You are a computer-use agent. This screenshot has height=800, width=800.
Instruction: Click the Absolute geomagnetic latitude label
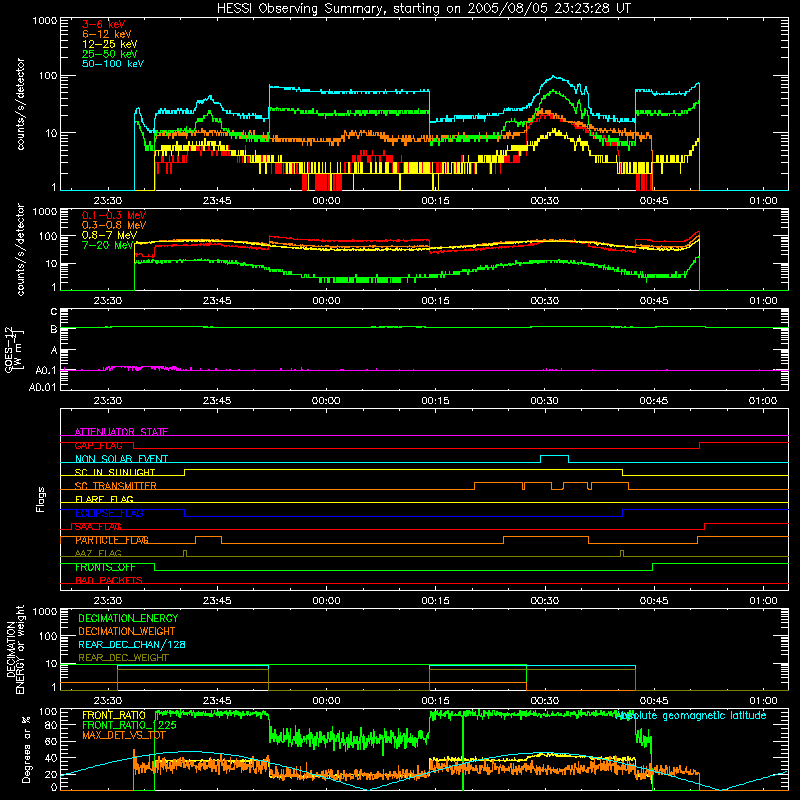(691, 715)
